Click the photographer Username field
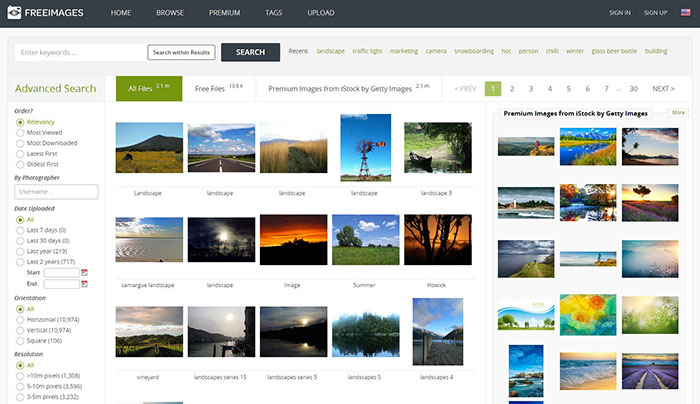Screen dimensions: 700x404 57,191
